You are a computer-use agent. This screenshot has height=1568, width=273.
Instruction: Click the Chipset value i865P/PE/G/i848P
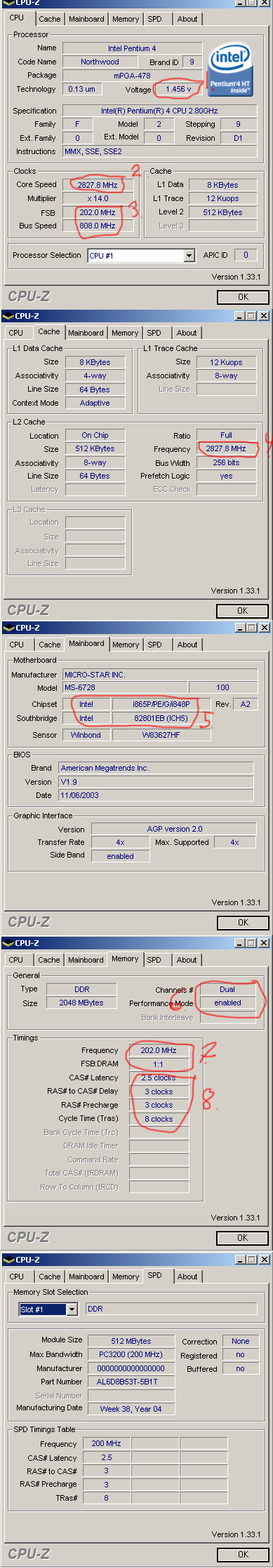(x=161, y=704)
